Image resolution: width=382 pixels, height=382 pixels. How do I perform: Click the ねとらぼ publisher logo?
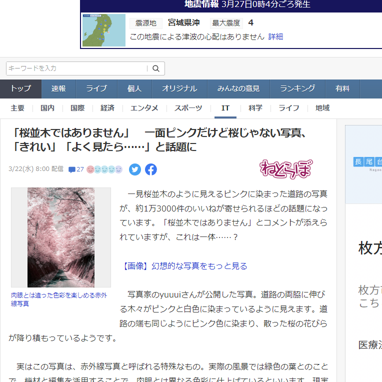coord(286,169)
